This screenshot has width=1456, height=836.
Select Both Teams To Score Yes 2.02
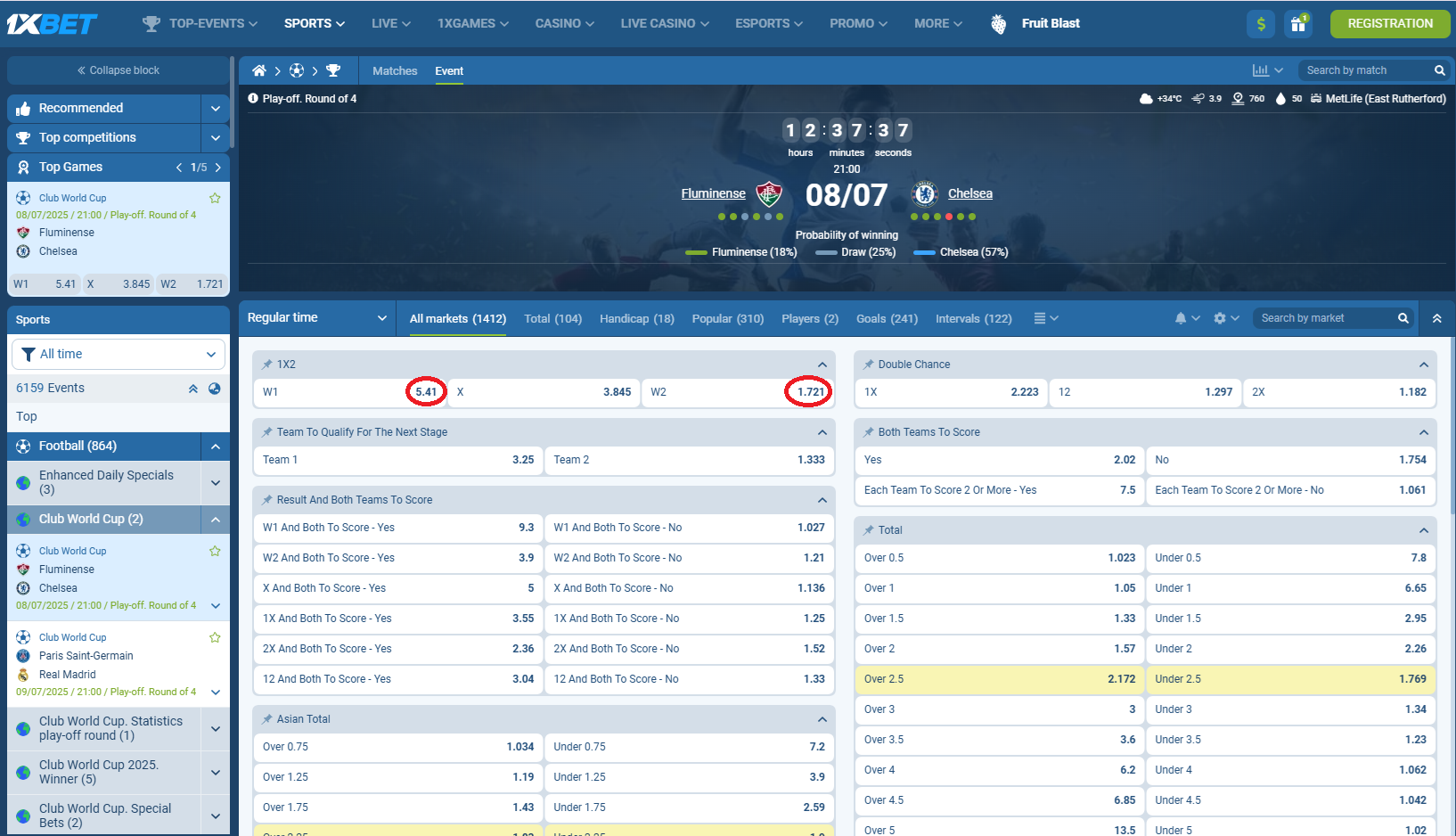coord(1000,460)
